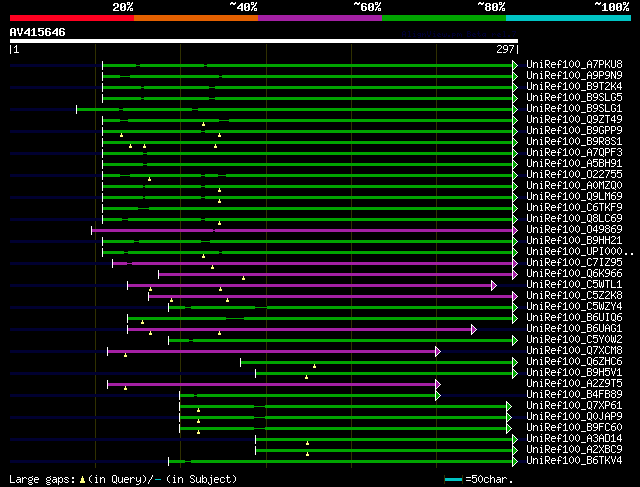Open the UniRef100_A7QPF3 hit link
Image resolution: width=640 pixels, height=487 pixels.
(574, 153)
